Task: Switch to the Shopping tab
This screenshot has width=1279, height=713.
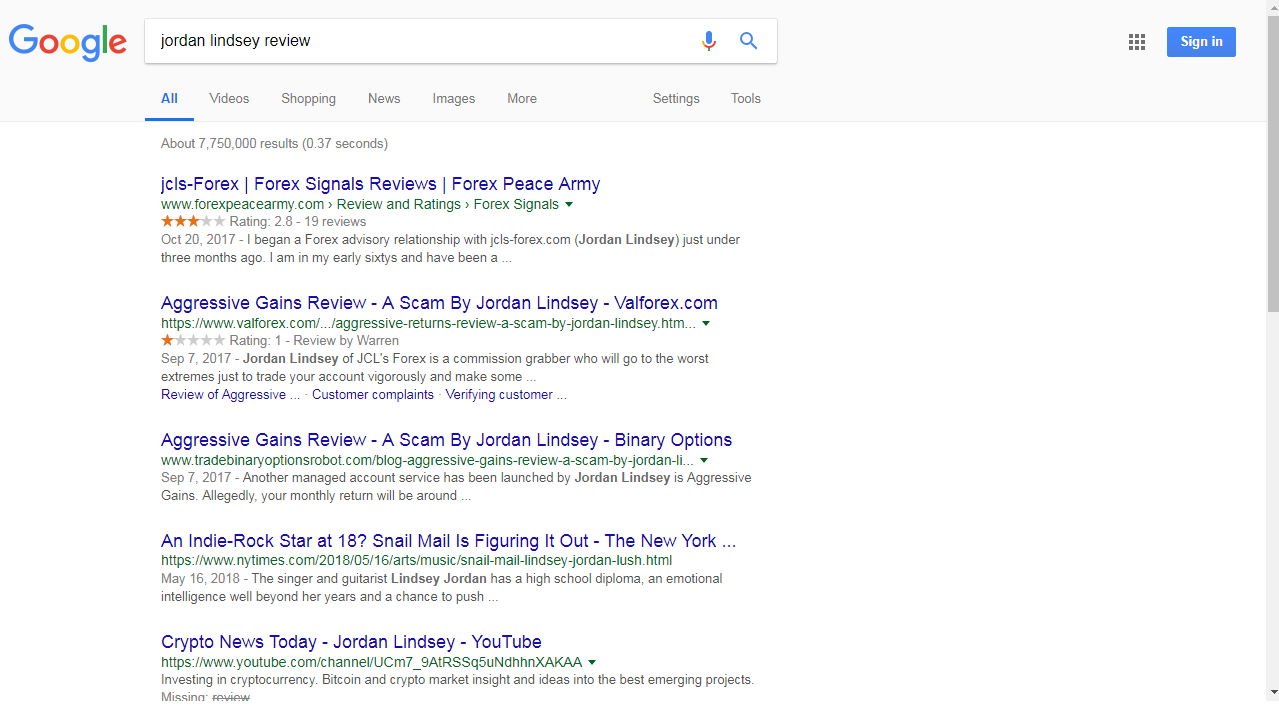Action: (x=308, y=99)
